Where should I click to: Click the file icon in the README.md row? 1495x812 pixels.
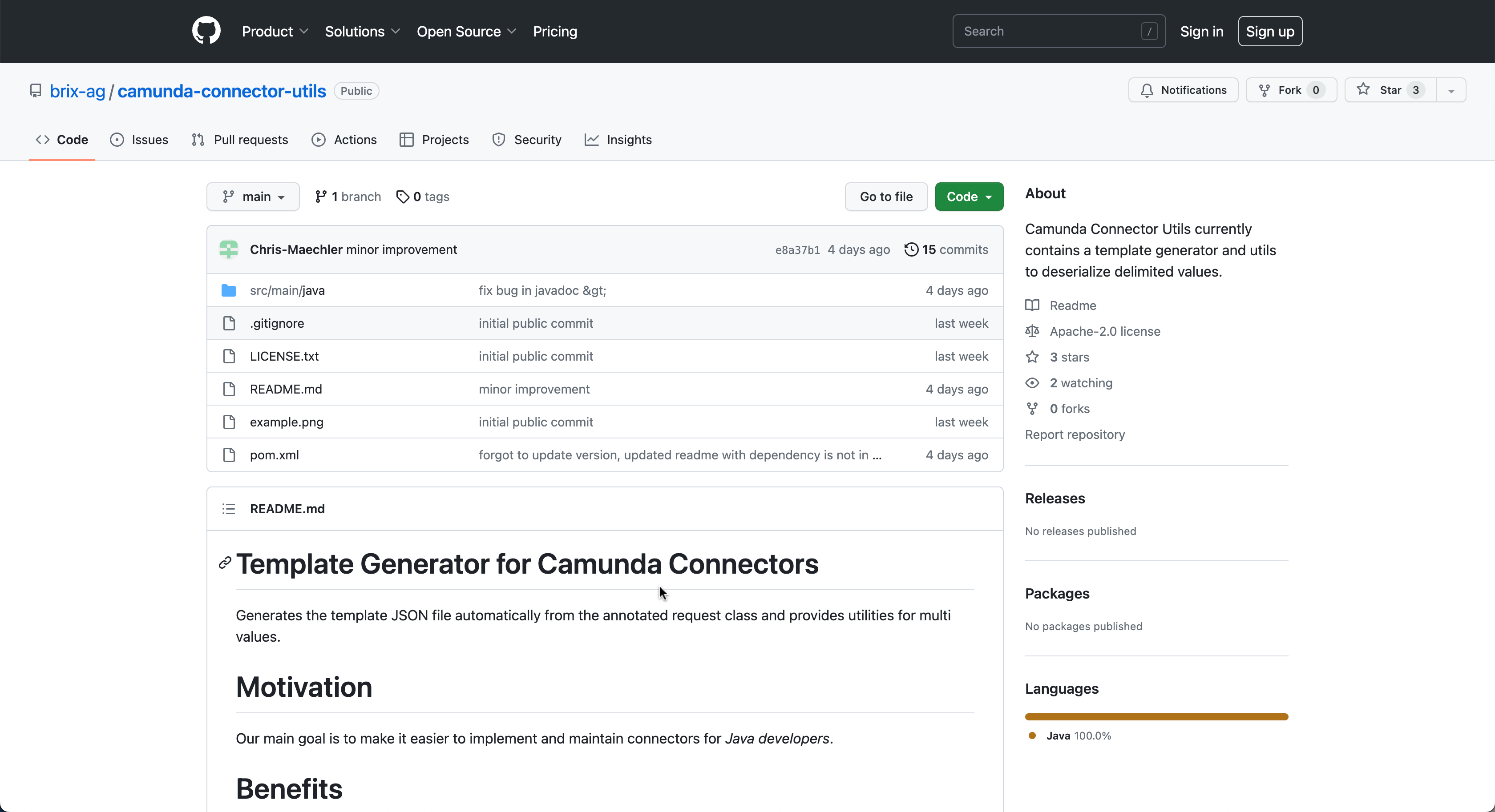point(229,389)
